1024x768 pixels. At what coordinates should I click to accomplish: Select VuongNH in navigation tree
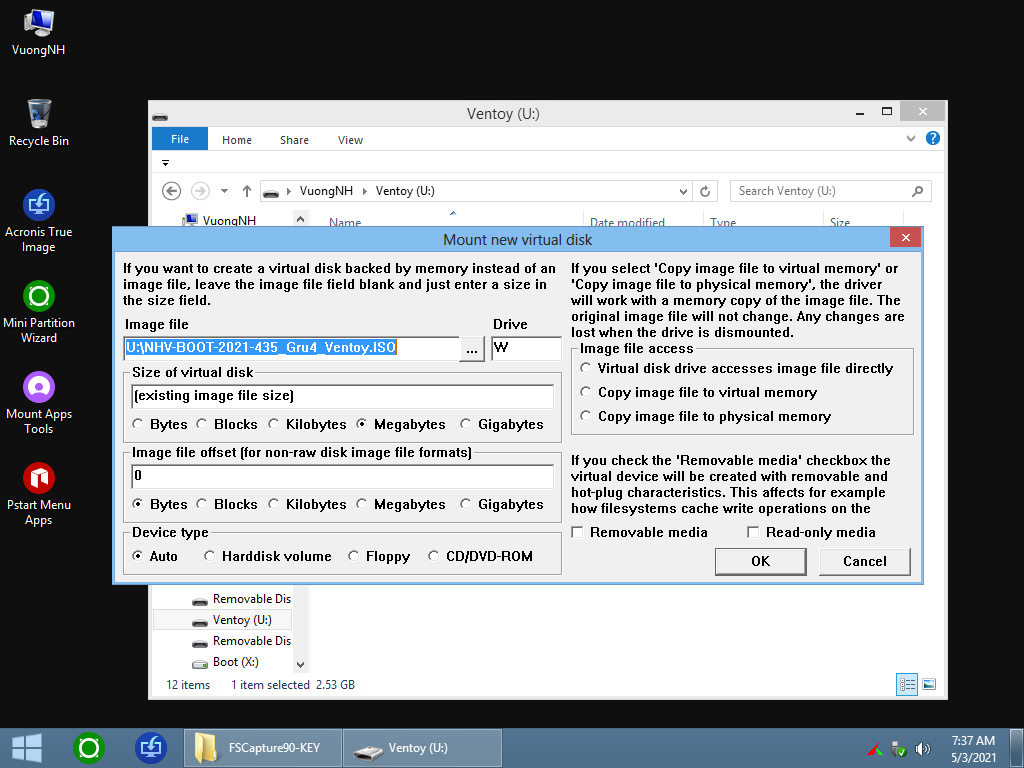coord(219,220)
